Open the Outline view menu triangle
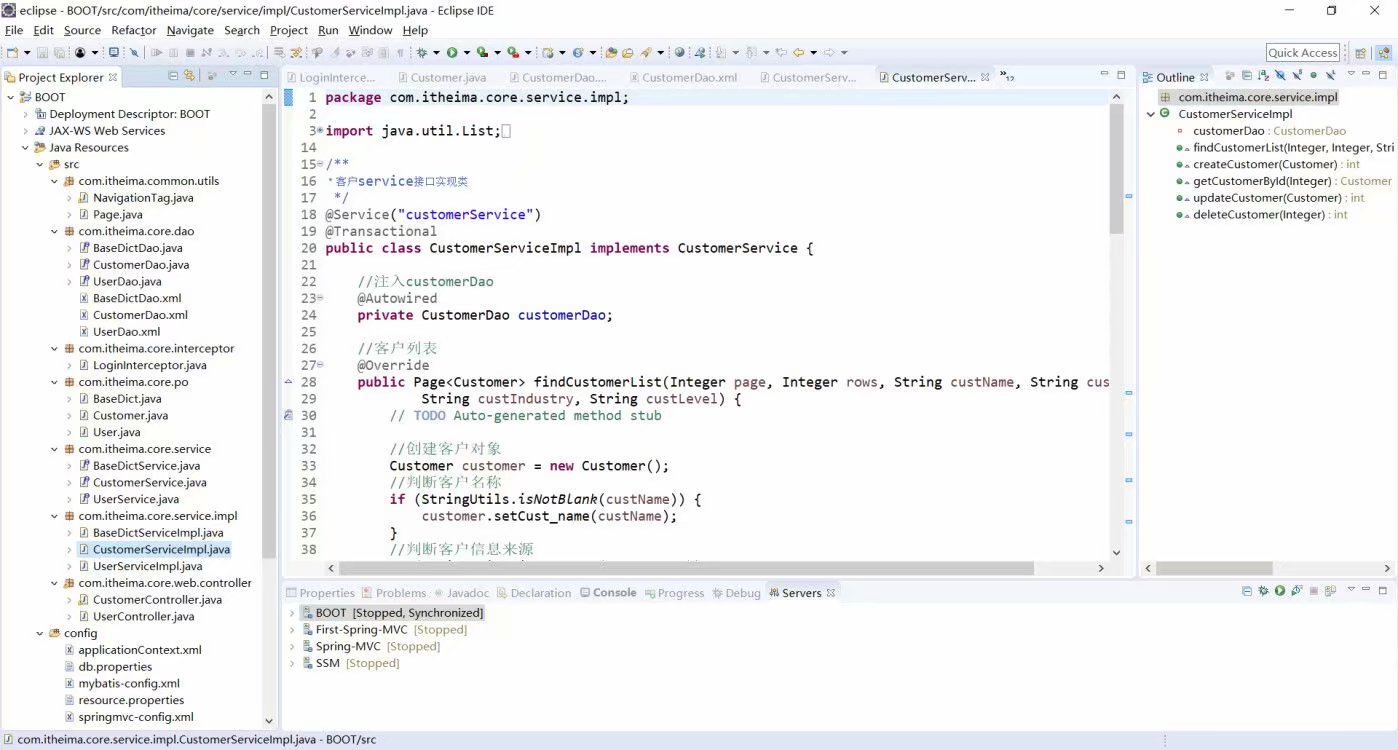The width and height of the screenshot is (1398, 750). pyautogui.click(x=1351, y=73)
